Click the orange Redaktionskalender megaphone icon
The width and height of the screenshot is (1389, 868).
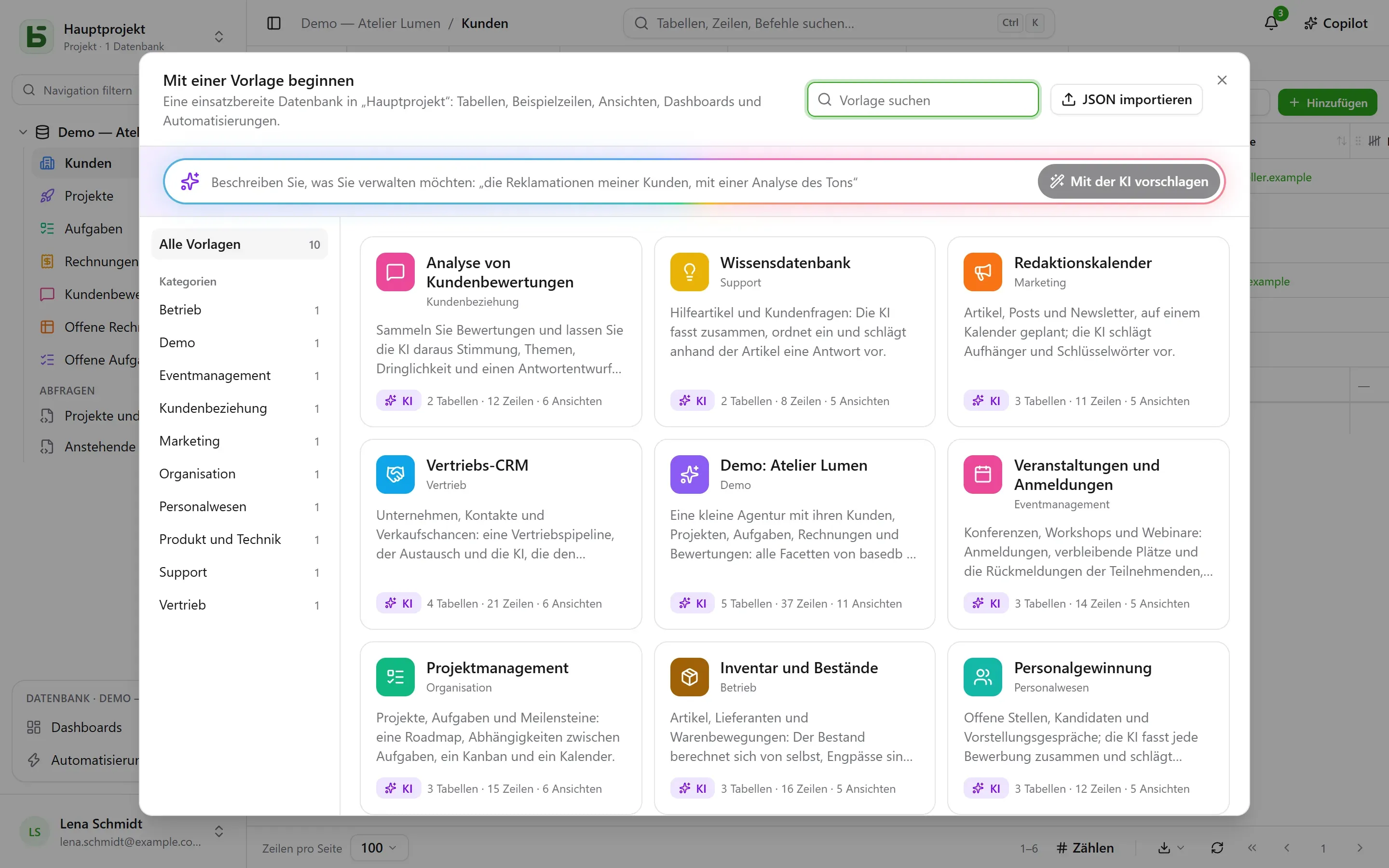[x=982, y=271]
